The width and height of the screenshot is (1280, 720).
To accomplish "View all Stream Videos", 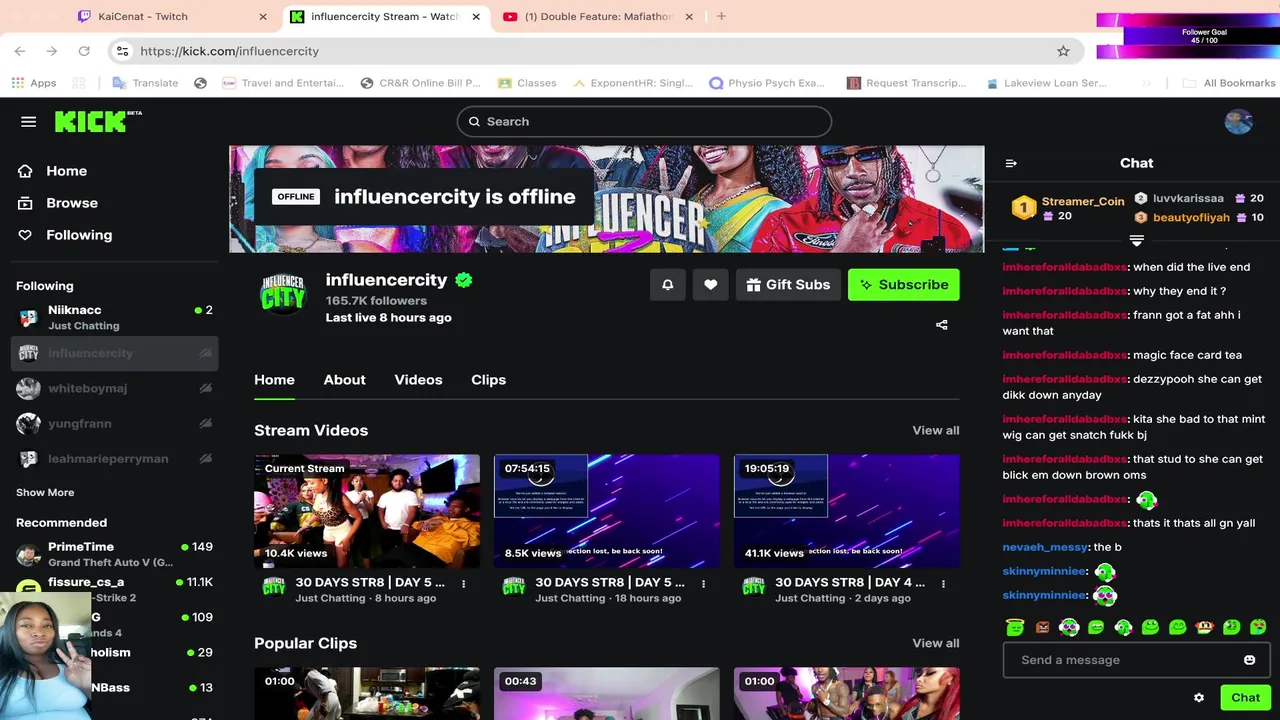I will pyautogui.click(x=935, y=430).
